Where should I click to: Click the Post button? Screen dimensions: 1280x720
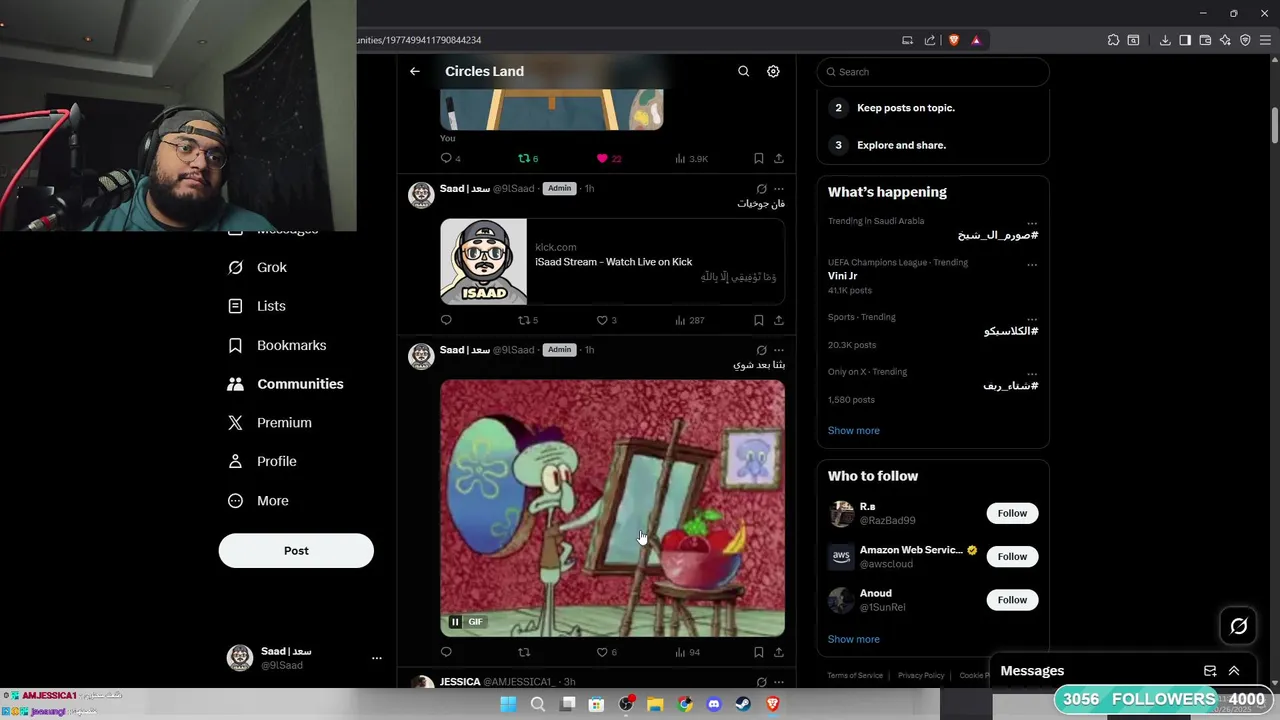tap(296, 551)
